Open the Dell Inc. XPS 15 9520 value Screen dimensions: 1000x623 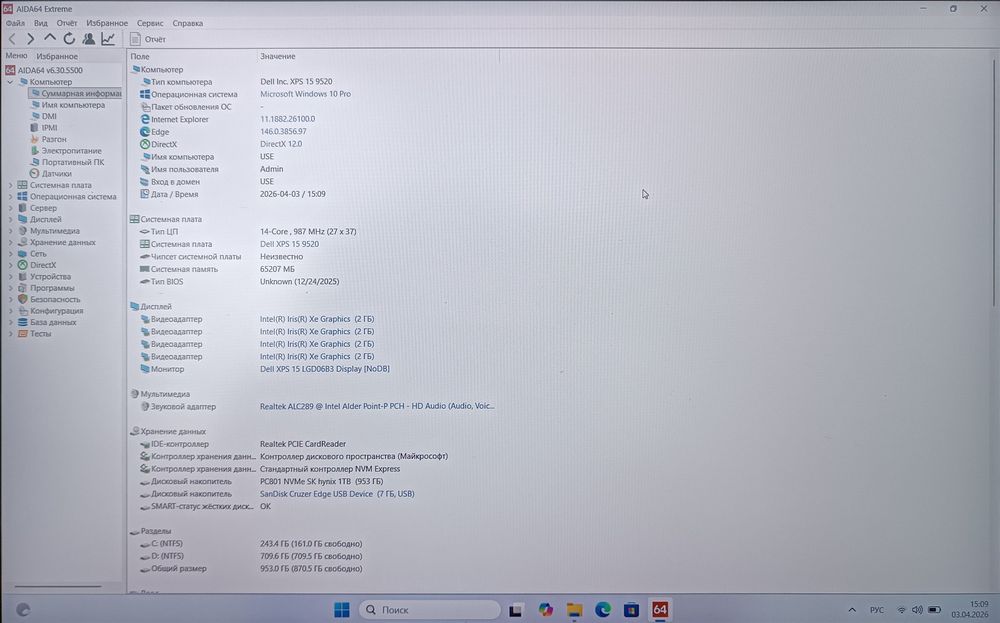[296, 82]
